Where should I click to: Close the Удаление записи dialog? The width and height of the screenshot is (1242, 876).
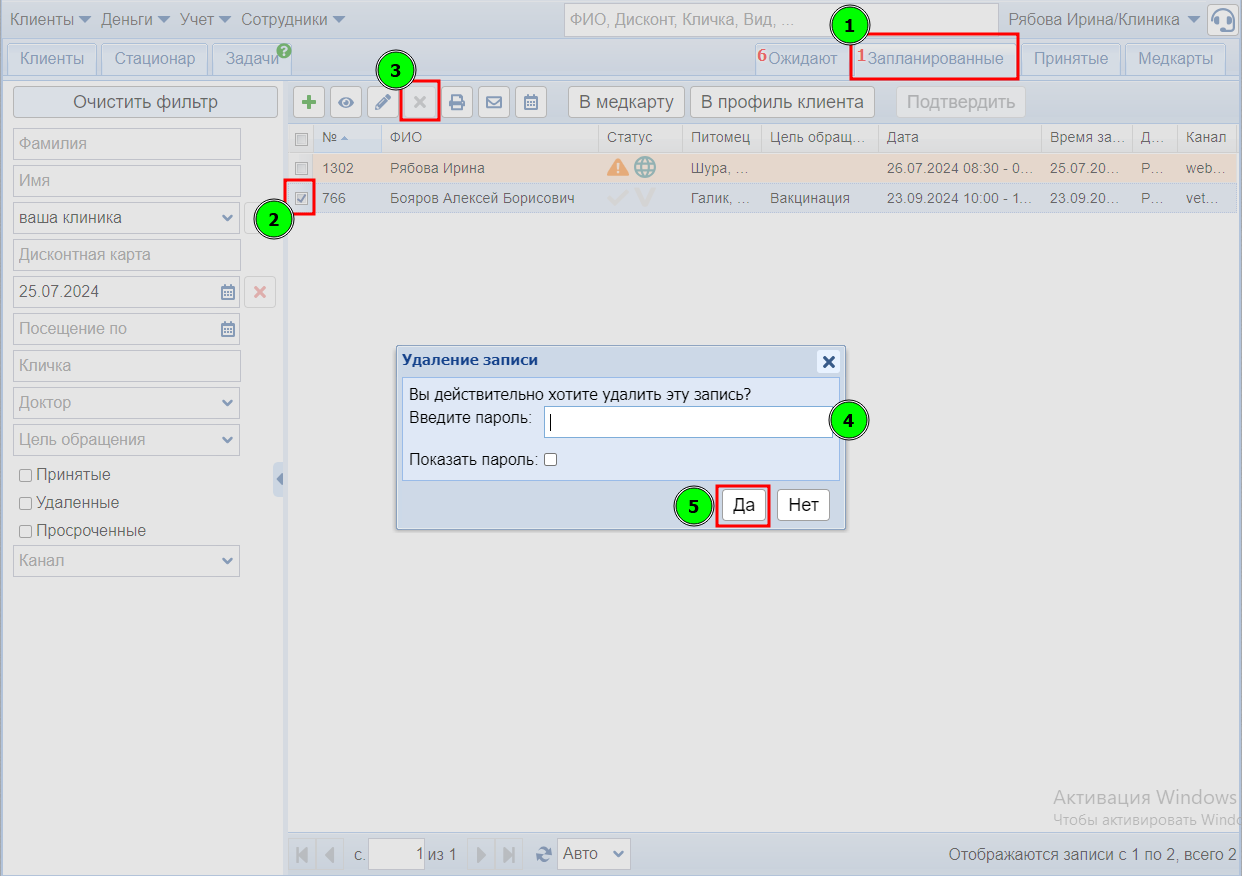tap(827, 361)
